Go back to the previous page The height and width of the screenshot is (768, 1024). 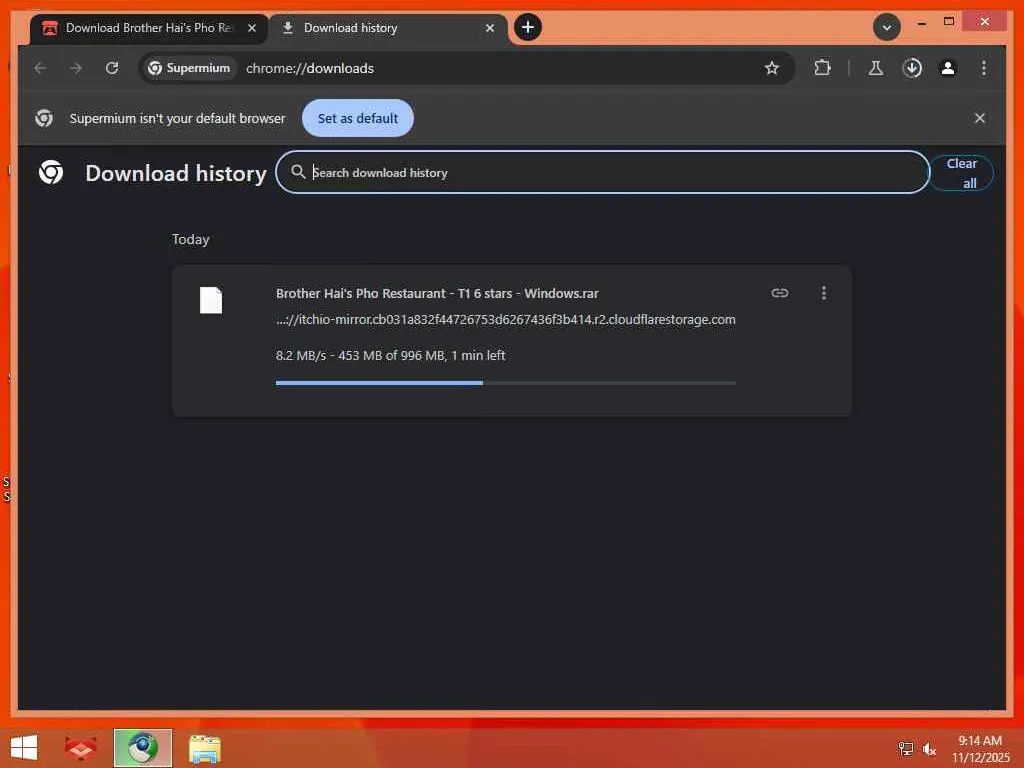click(40, 68)
